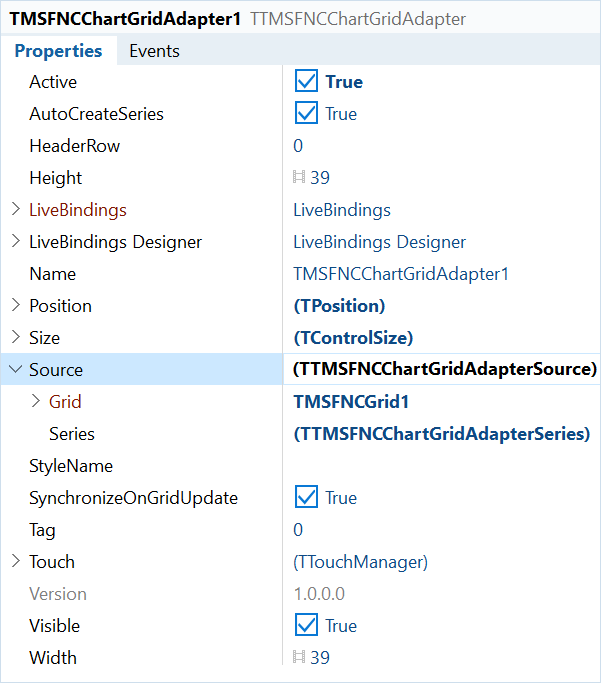
Task: Click the Height value icon
Action: click(x=299, y=177)
